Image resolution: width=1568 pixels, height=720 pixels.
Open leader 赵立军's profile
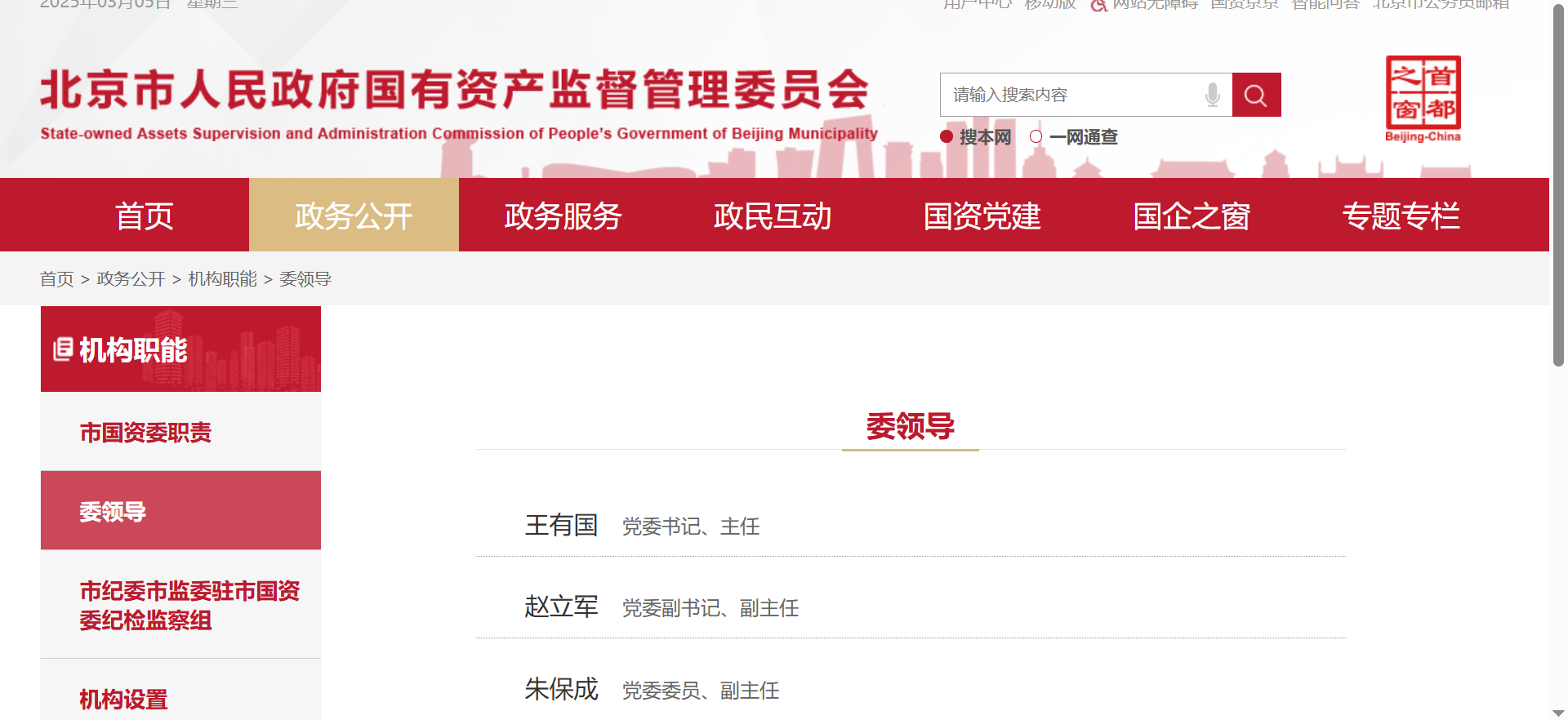pos(562,607)
